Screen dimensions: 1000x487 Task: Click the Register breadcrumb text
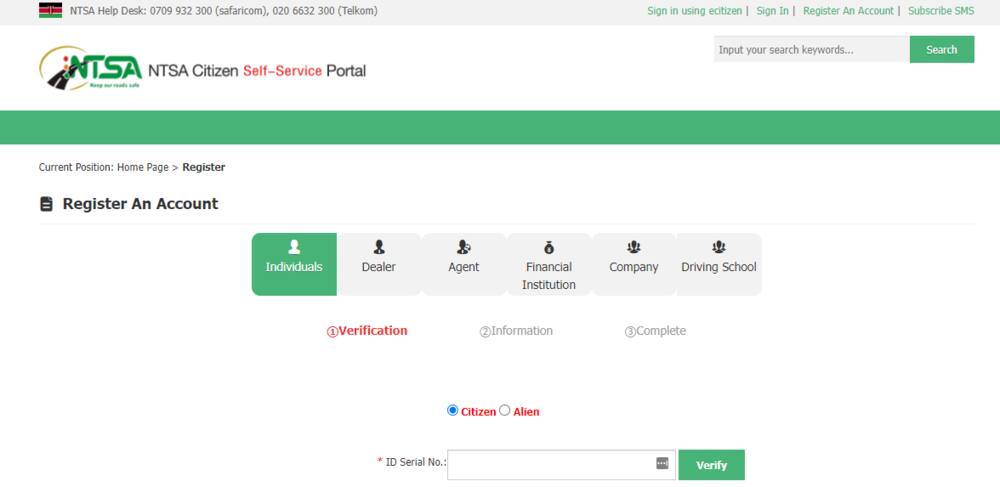(203, 167)
